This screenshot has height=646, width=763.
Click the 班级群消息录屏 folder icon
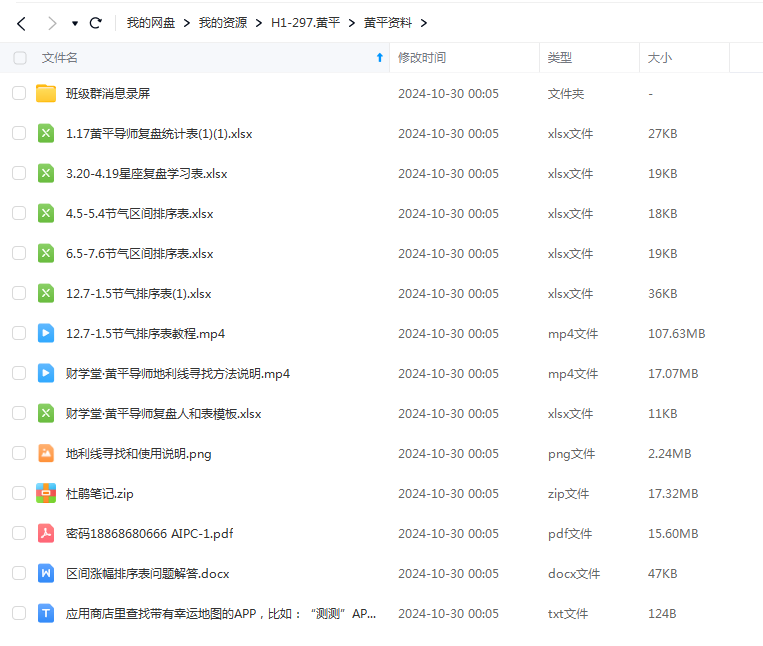click(46, 93)
